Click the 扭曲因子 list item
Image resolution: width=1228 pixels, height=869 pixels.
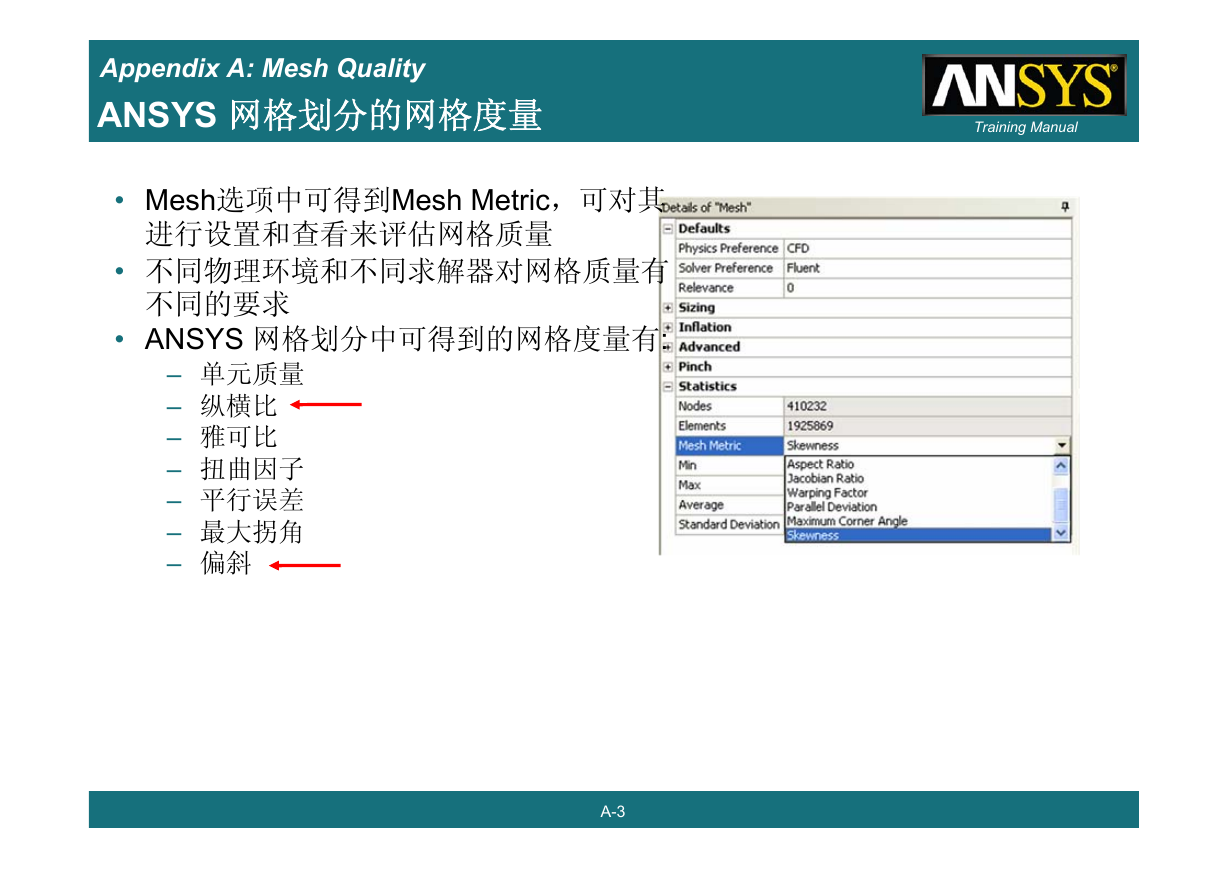point(252,469)
